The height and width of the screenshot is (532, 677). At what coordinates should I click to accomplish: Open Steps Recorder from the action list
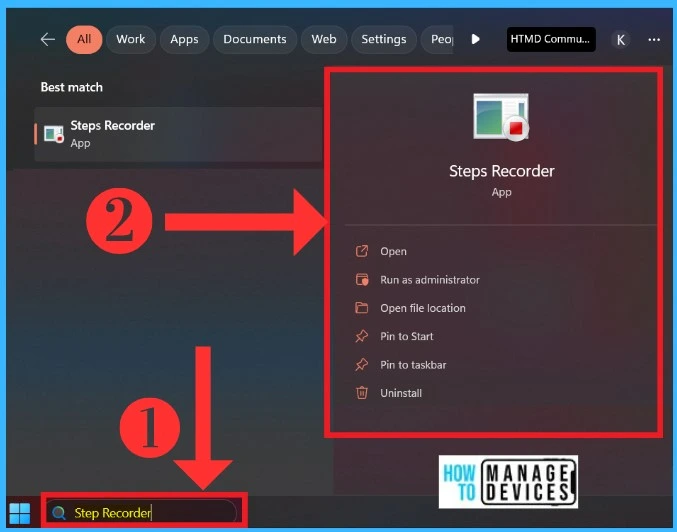click(x=393, y=252)
